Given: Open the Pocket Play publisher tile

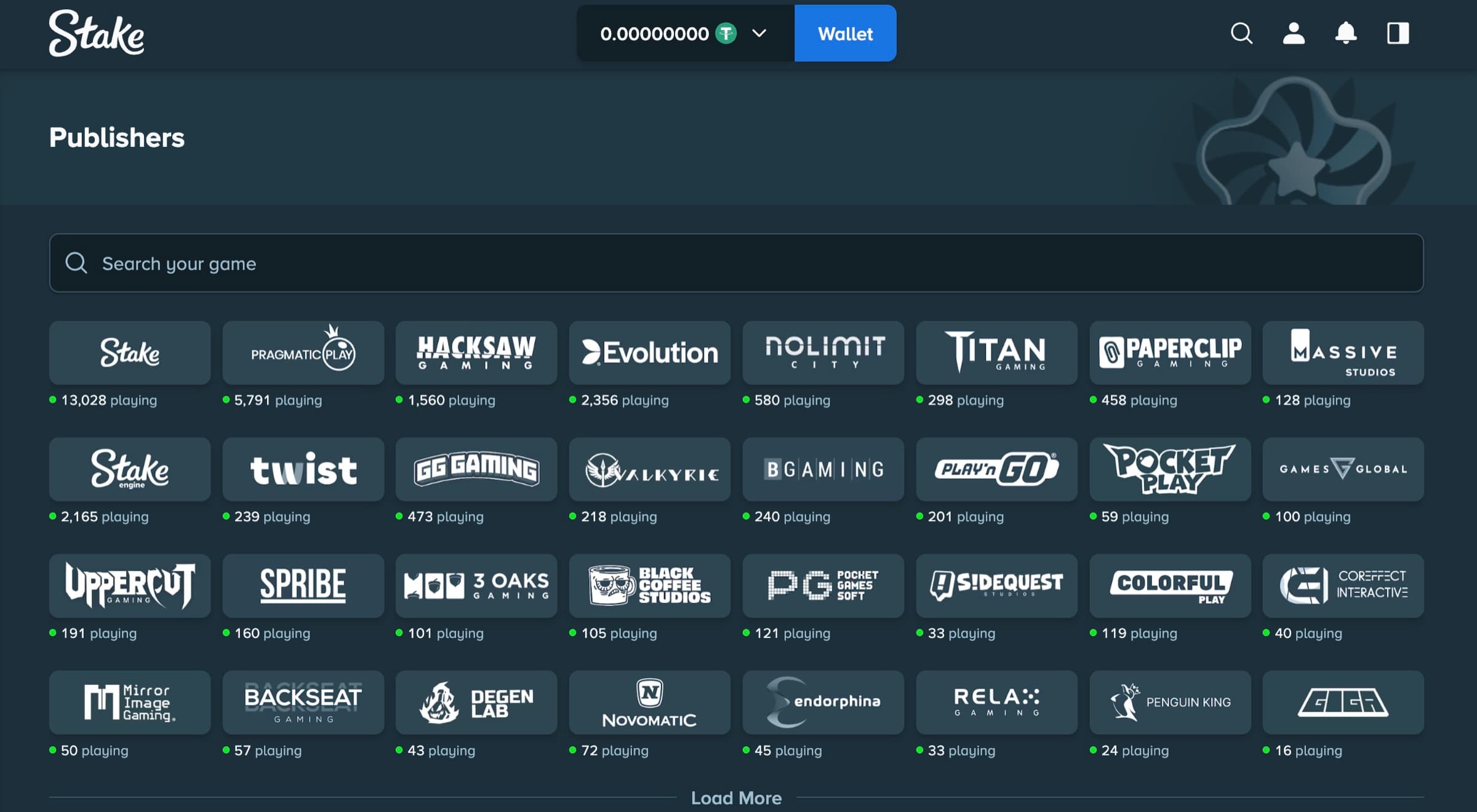Looking at the screenshot, I should [x=1170, y=469].
